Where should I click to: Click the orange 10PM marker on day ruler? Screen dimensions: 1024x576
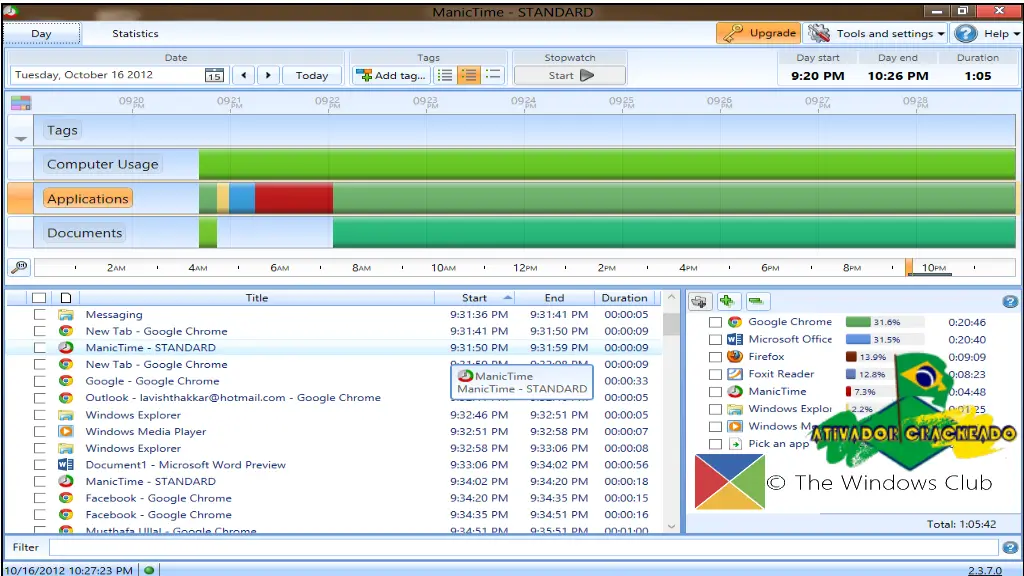[x=909, y=267]
